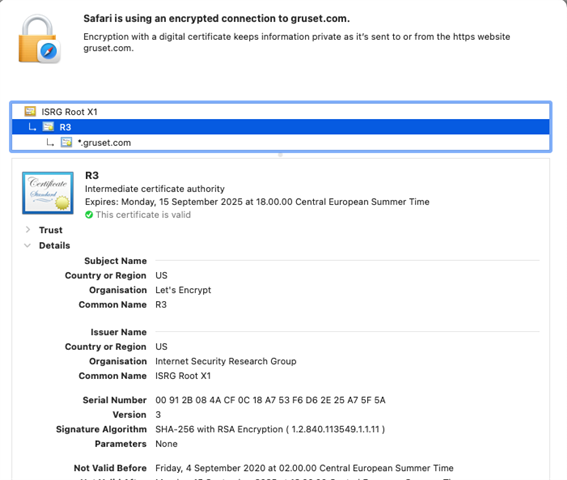This screenshot has height=480, width=567.
Task: Click the R3 certificate icon in chain
Action: pos(48,127)
